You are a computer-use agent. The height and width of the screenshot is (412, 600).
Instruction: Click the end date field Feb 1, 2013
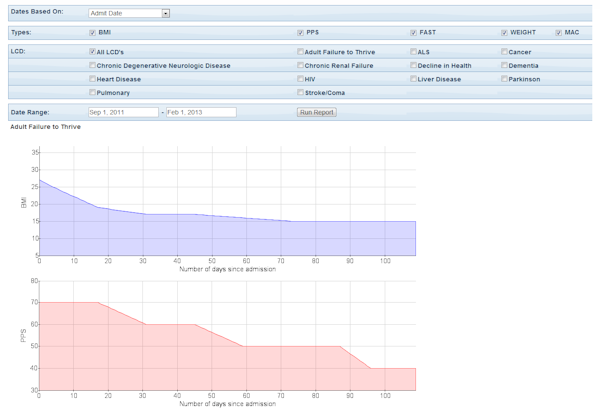click(x=201, y=112)
